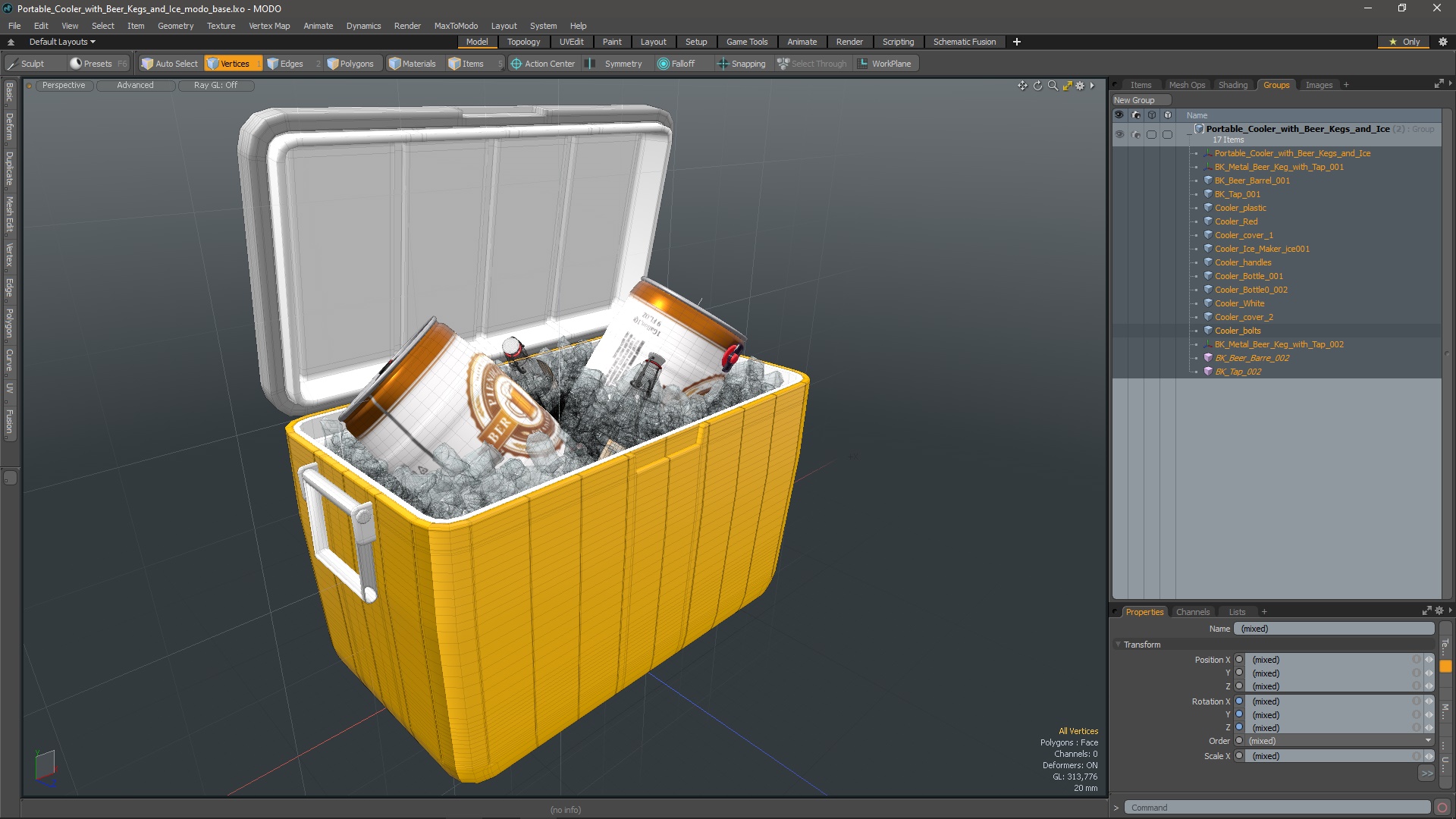Open the Geometry menu
This screenshot has width=1456, height=819.
pos(175,26)
